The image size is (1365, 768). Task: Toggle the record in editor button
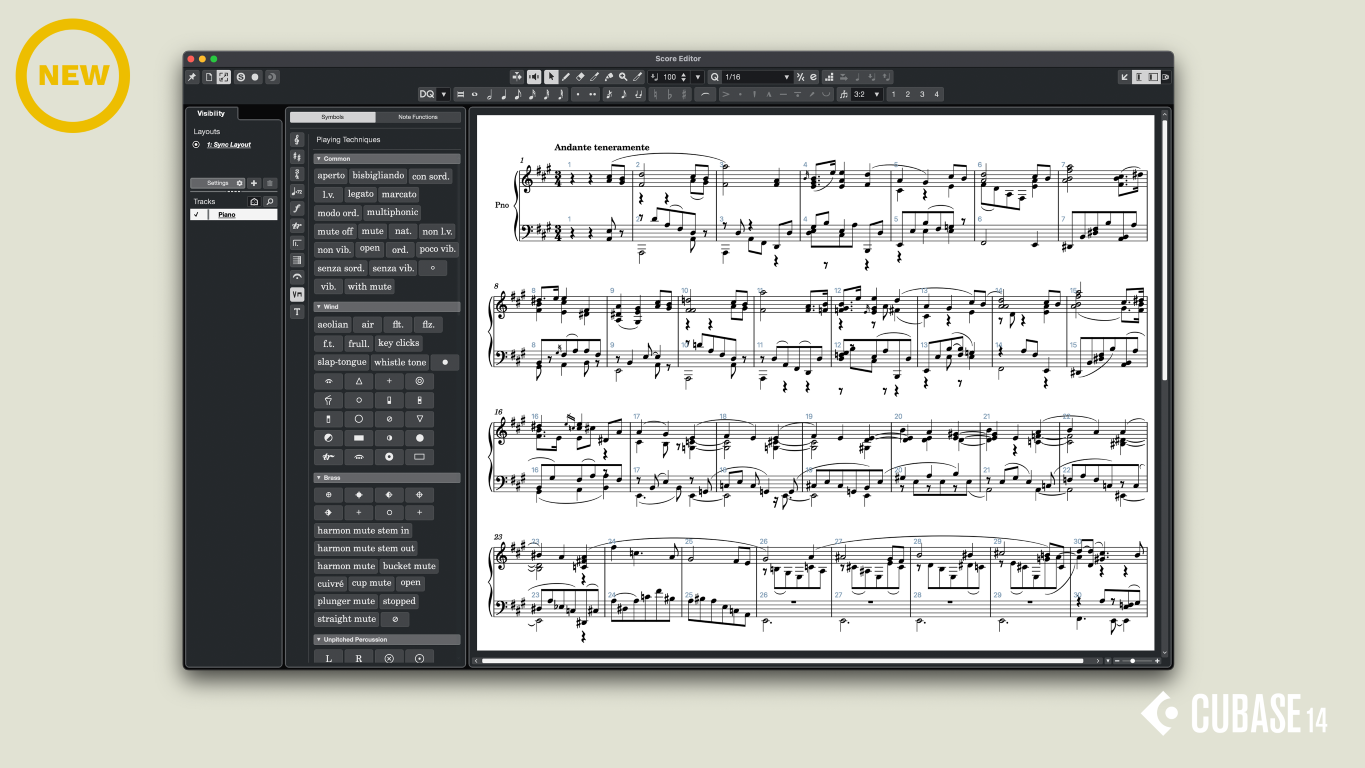tap(255, 77)
